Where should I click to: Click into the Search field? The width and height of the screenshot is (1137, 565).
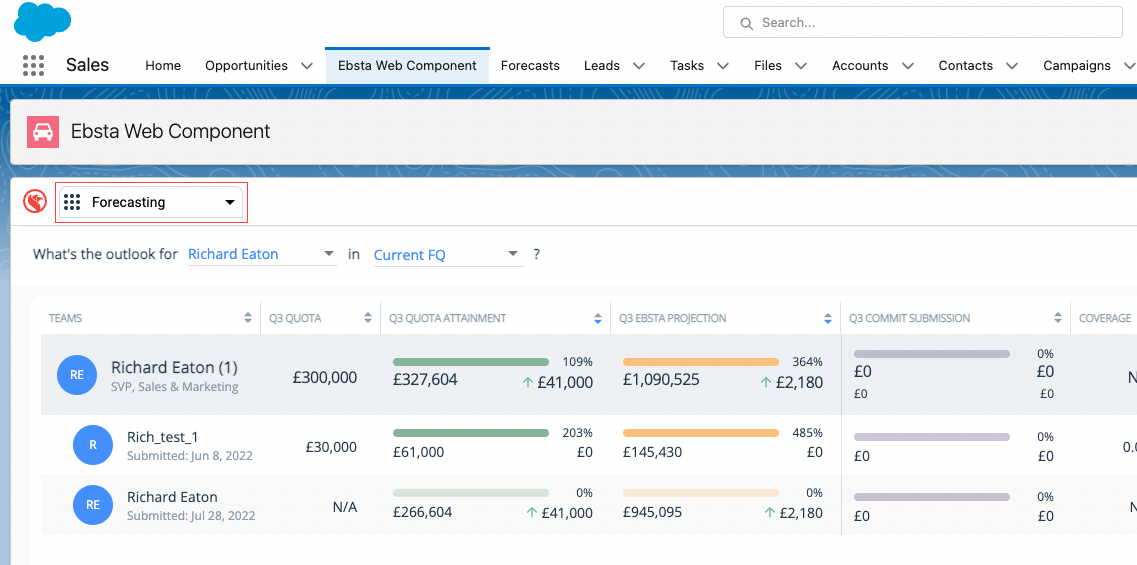pyautogui.click(x=930, y=22)
